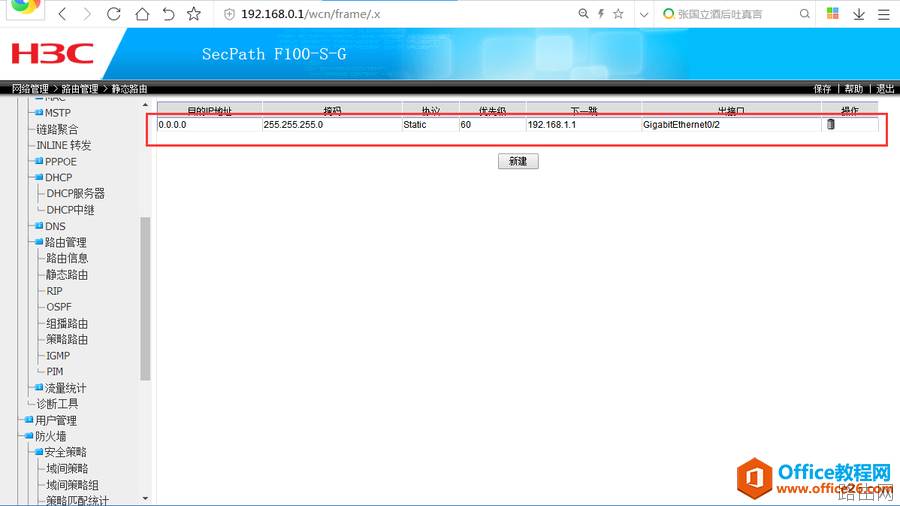Click the zoom magnifier in the address bar
This screenshot has height=506, width=900.
tap(583, 14)
